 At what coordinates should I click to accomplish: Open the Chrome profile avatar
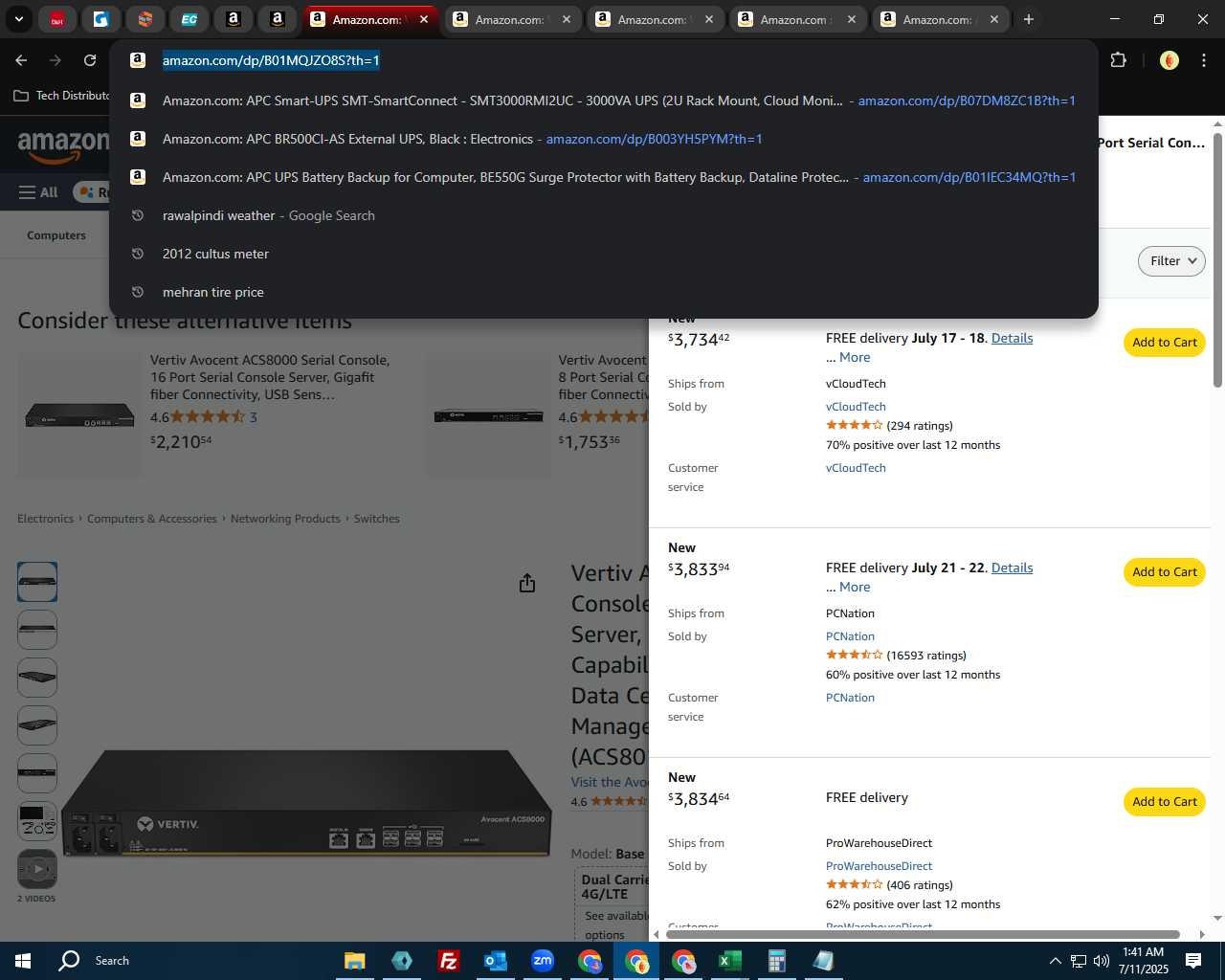(1169, 60)
